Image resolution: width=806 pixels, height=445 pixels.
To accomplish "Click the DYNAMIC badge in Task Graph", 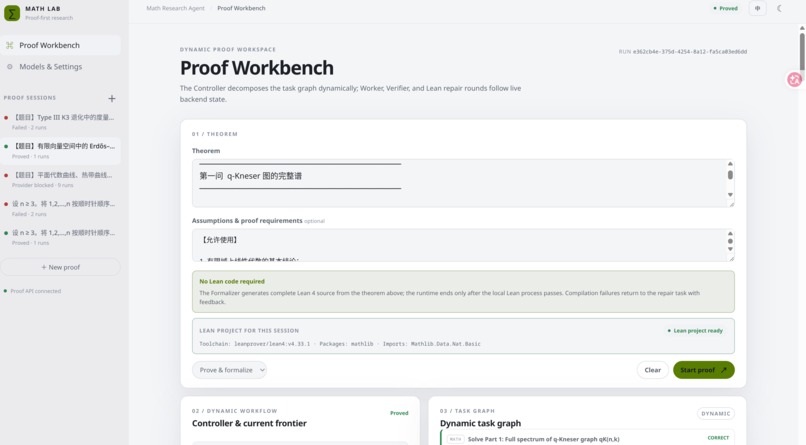I will coord(716,414).
